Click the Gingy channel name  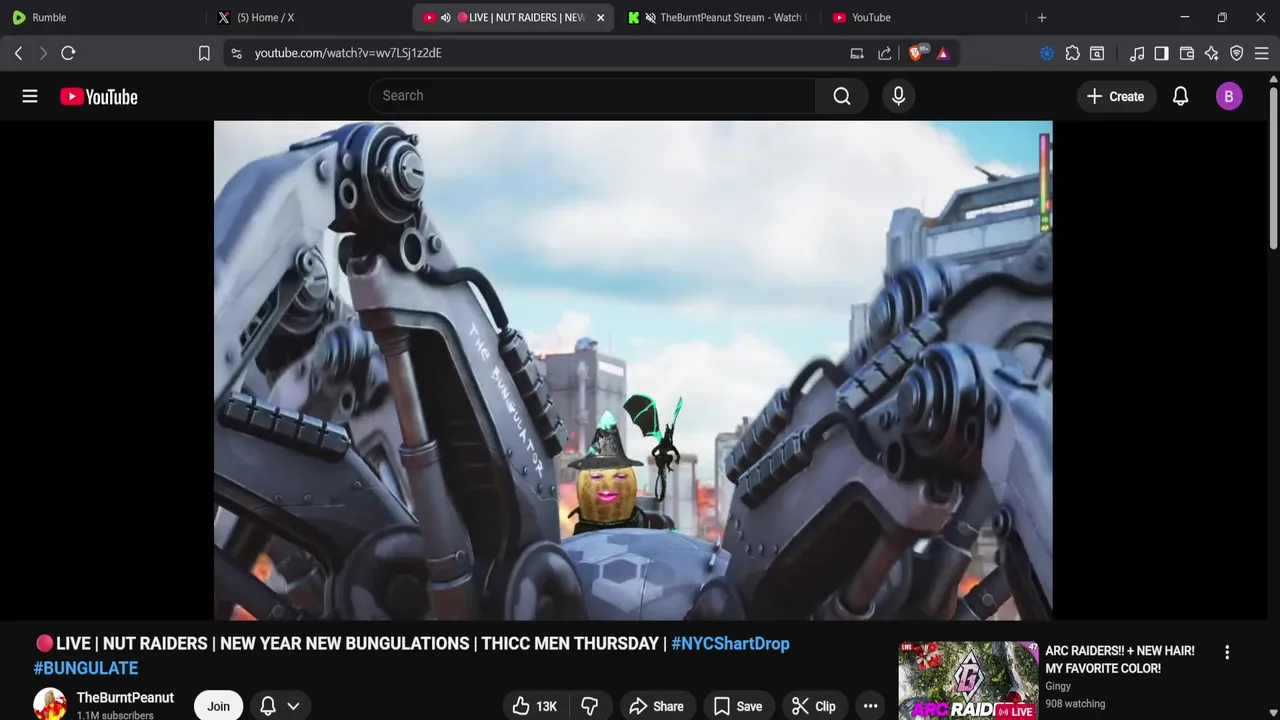click(1058, 686)
